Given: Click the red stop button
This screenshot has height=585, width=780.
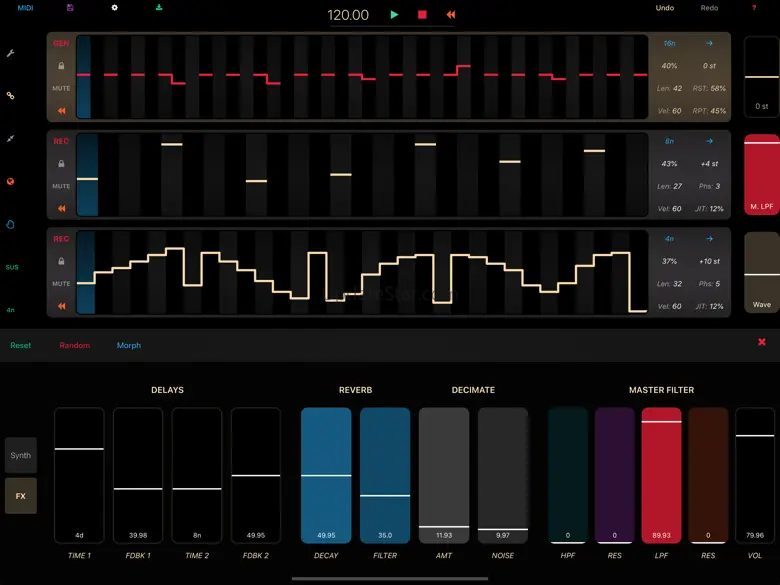Looking at the screenshot, I should pyautogui.click(x=422, y=15).
